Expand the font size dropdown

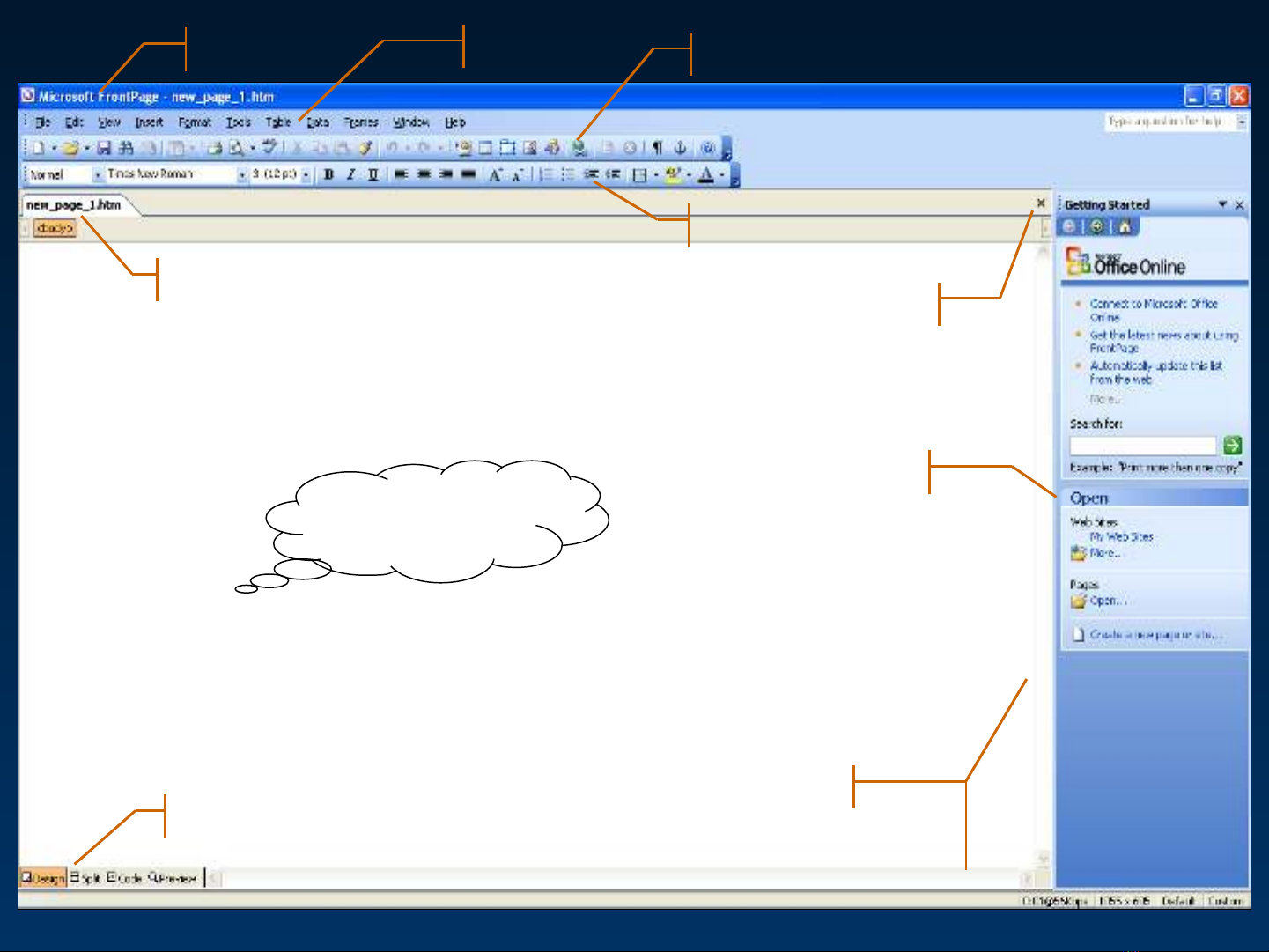click(306, 174)
